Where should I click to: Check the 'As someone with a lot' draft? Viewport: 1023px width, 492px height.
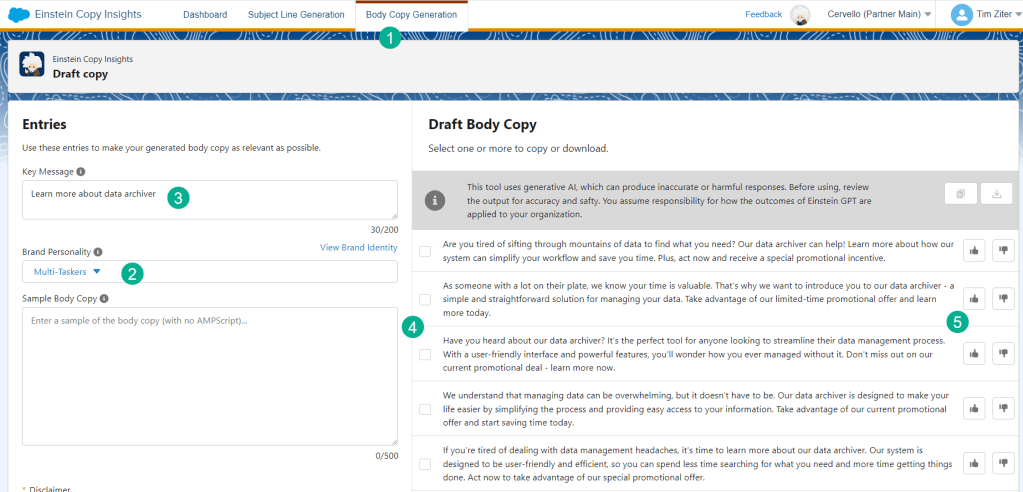coord(426,299)
